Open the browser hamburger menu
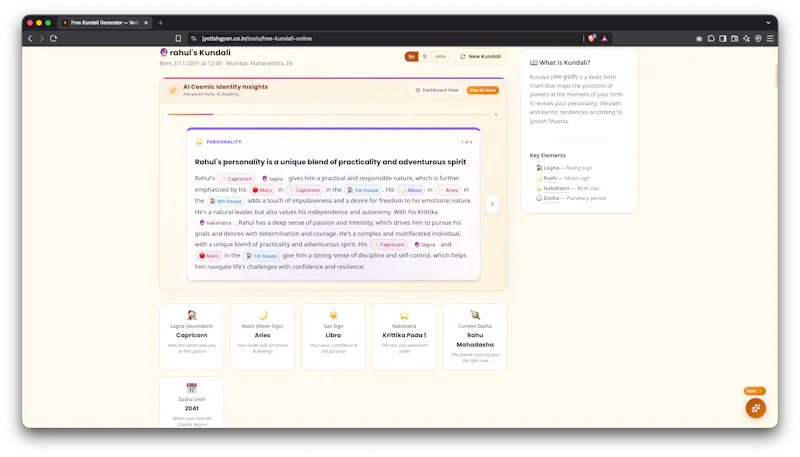 [x=770, y=38]
